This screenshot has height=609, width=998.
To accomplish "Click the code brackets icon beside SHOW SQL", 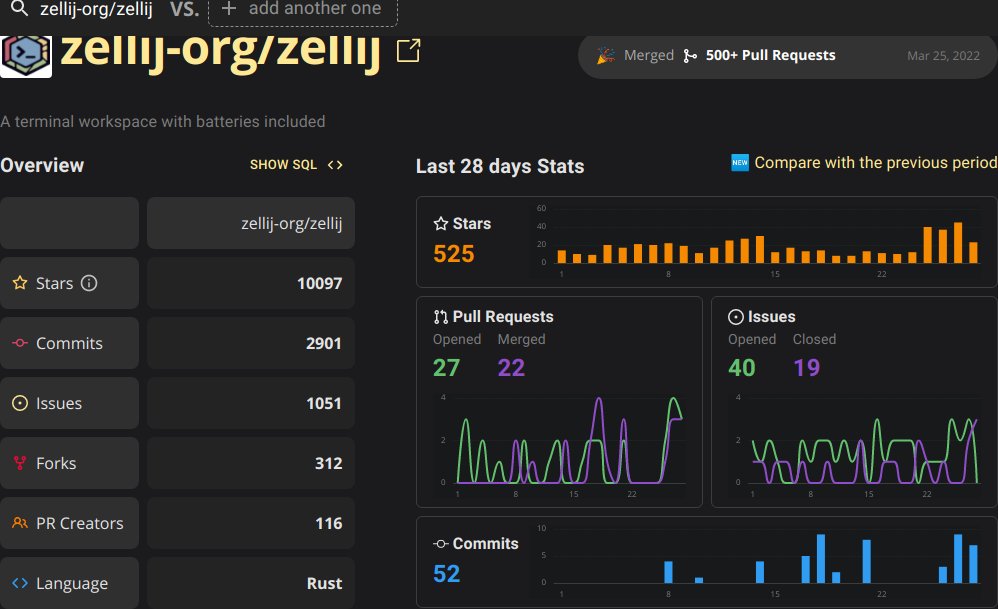I will pos(335,165).
